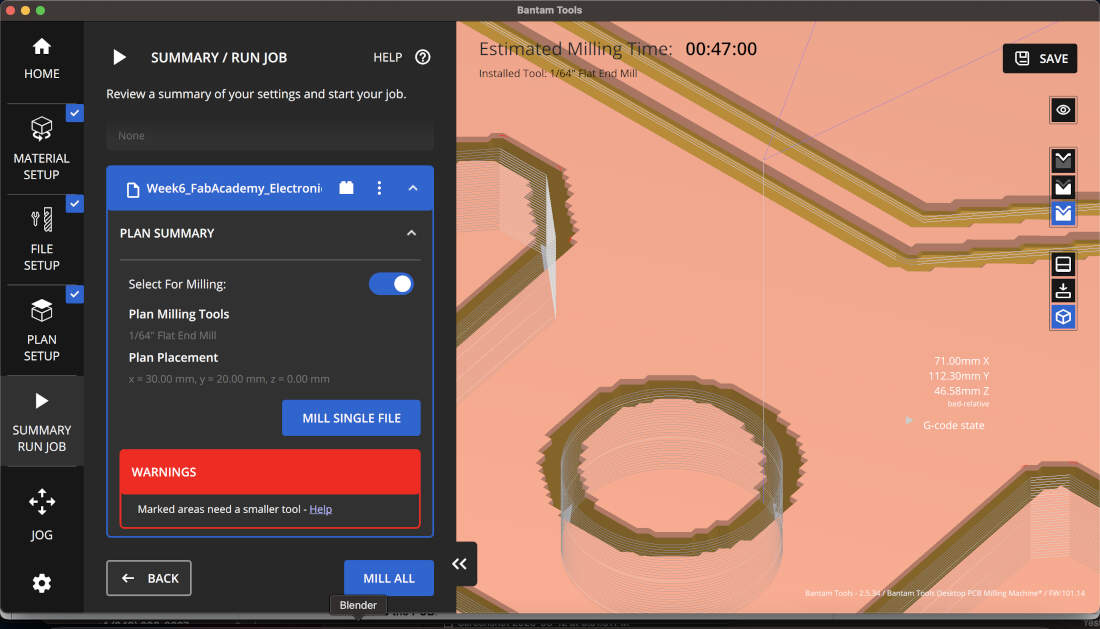Open the file's three-dot options menu
This screenshot has height=629, width=1100.
(380, 188)
